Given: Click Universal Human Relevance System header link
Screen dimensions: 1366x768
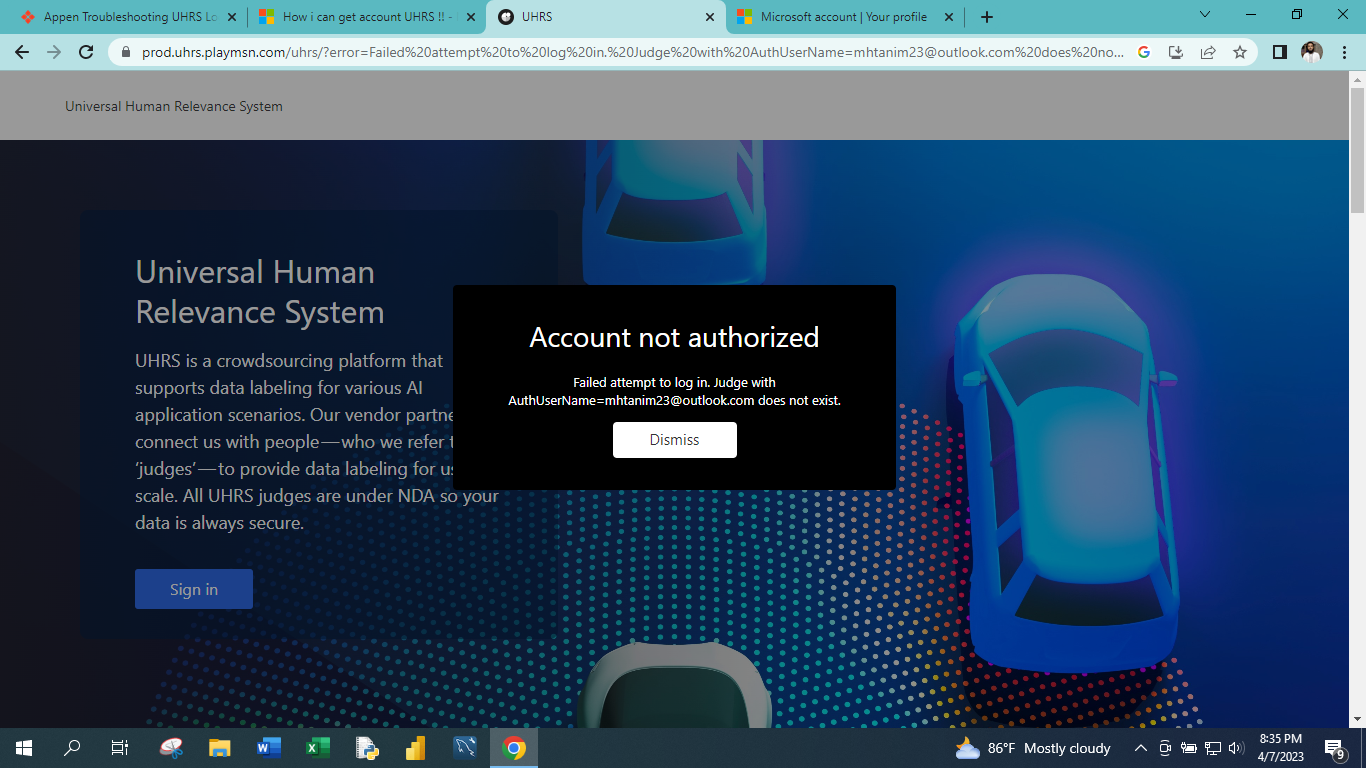Looking at the screenshot, I should tap(174, 106).
